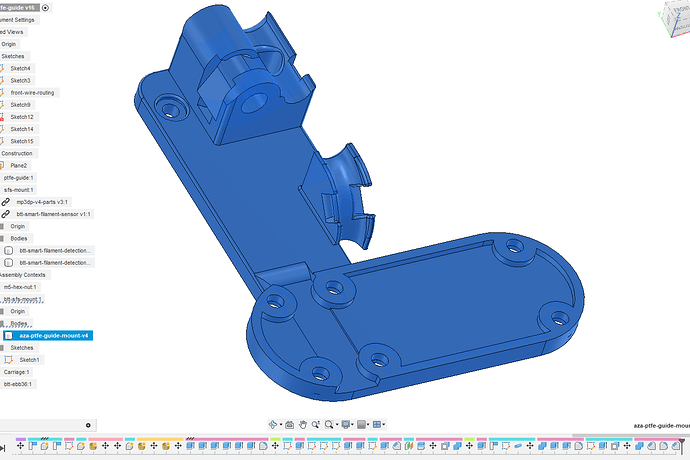
Task: Open the Document Settings node
Action: click(x=18, y=20)
